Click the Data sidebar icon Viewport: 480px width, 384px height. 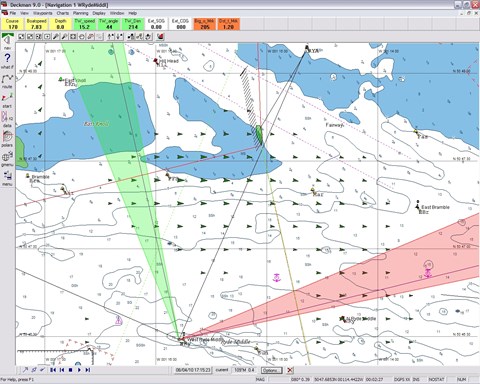pos(7,119)
